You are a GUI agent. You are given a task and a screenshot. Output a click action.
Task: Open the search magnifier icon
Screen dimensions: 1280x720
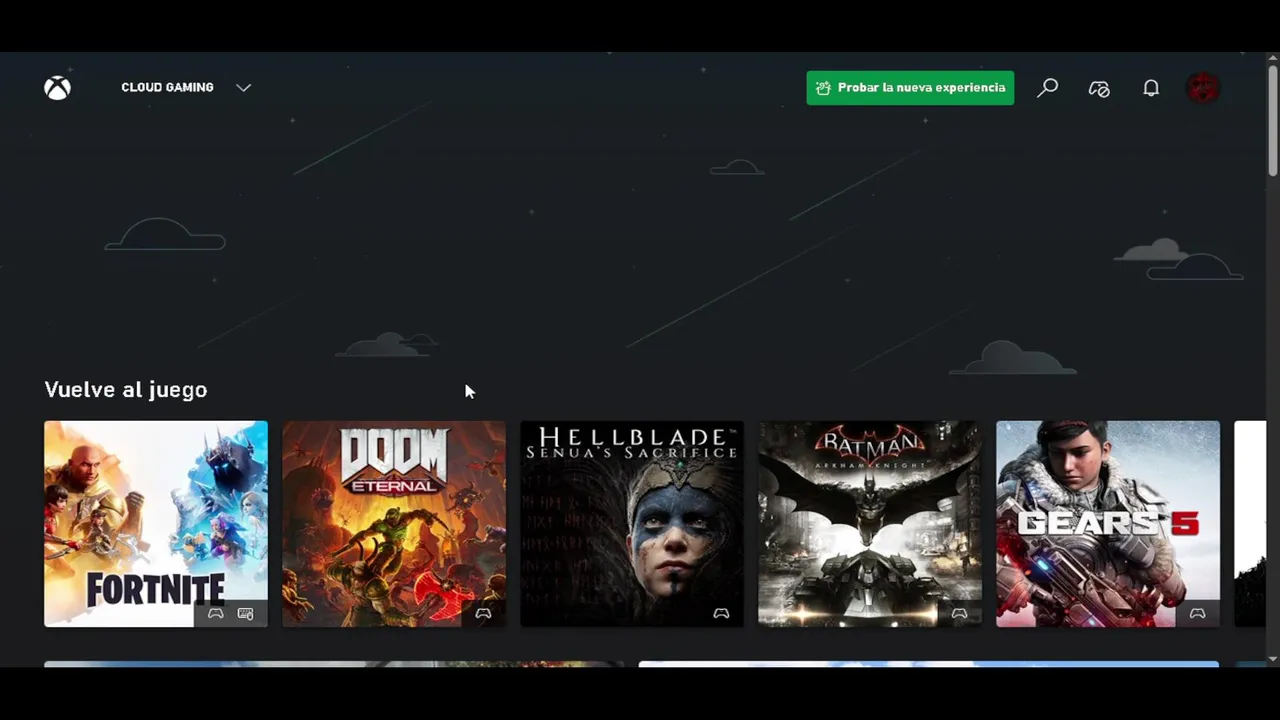coord(1047,88)
